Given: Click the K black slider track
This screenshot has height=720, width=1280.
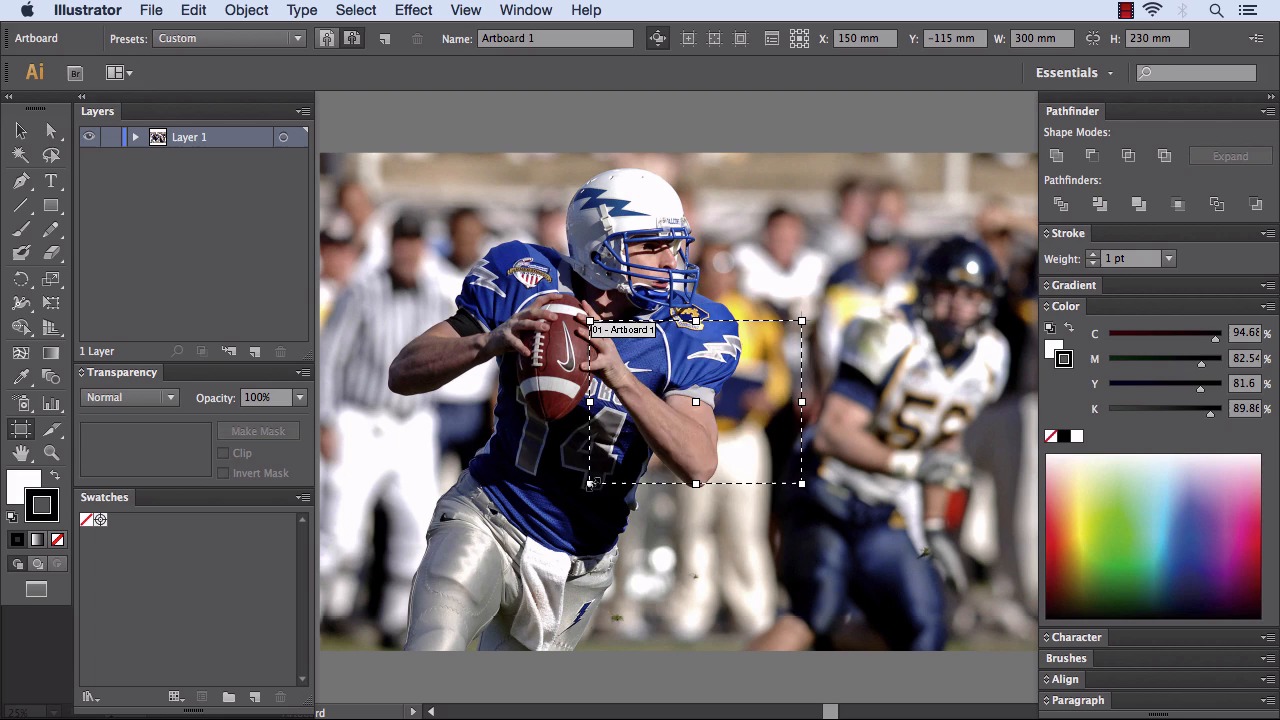Looking at the screenshot, I should pos(1165,409).
